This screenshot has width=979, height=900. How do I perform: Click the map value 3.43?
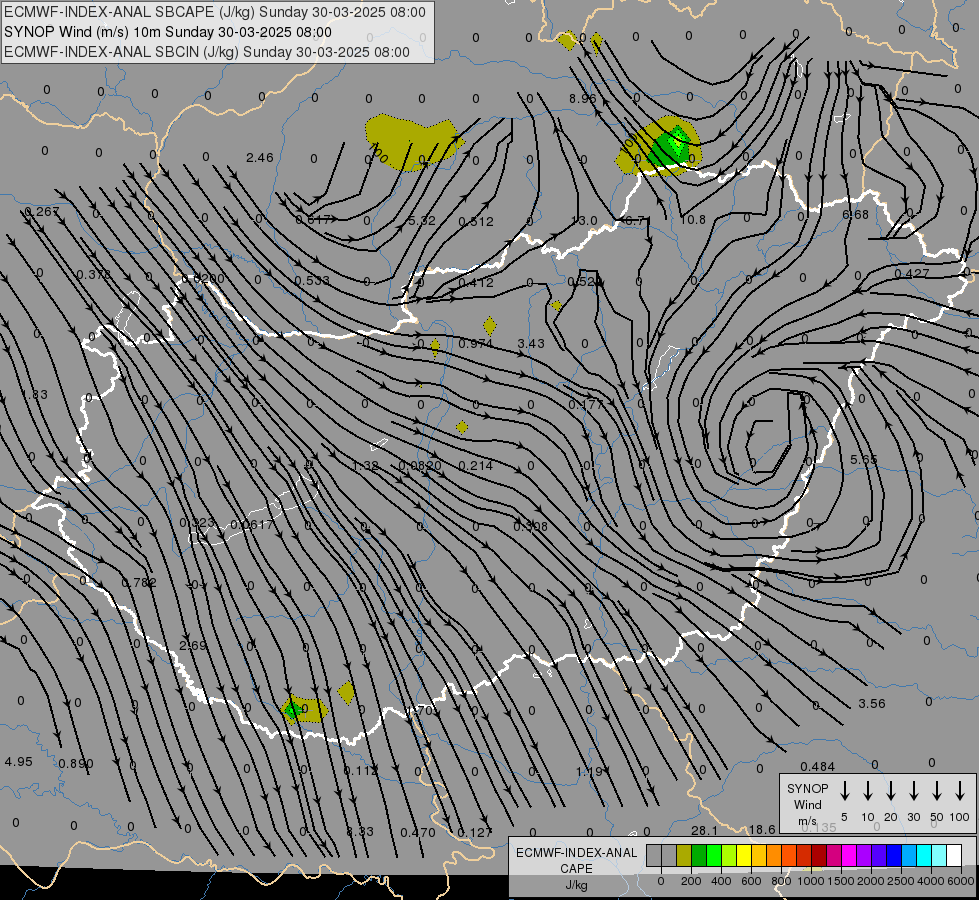click(x=531, y=344)
